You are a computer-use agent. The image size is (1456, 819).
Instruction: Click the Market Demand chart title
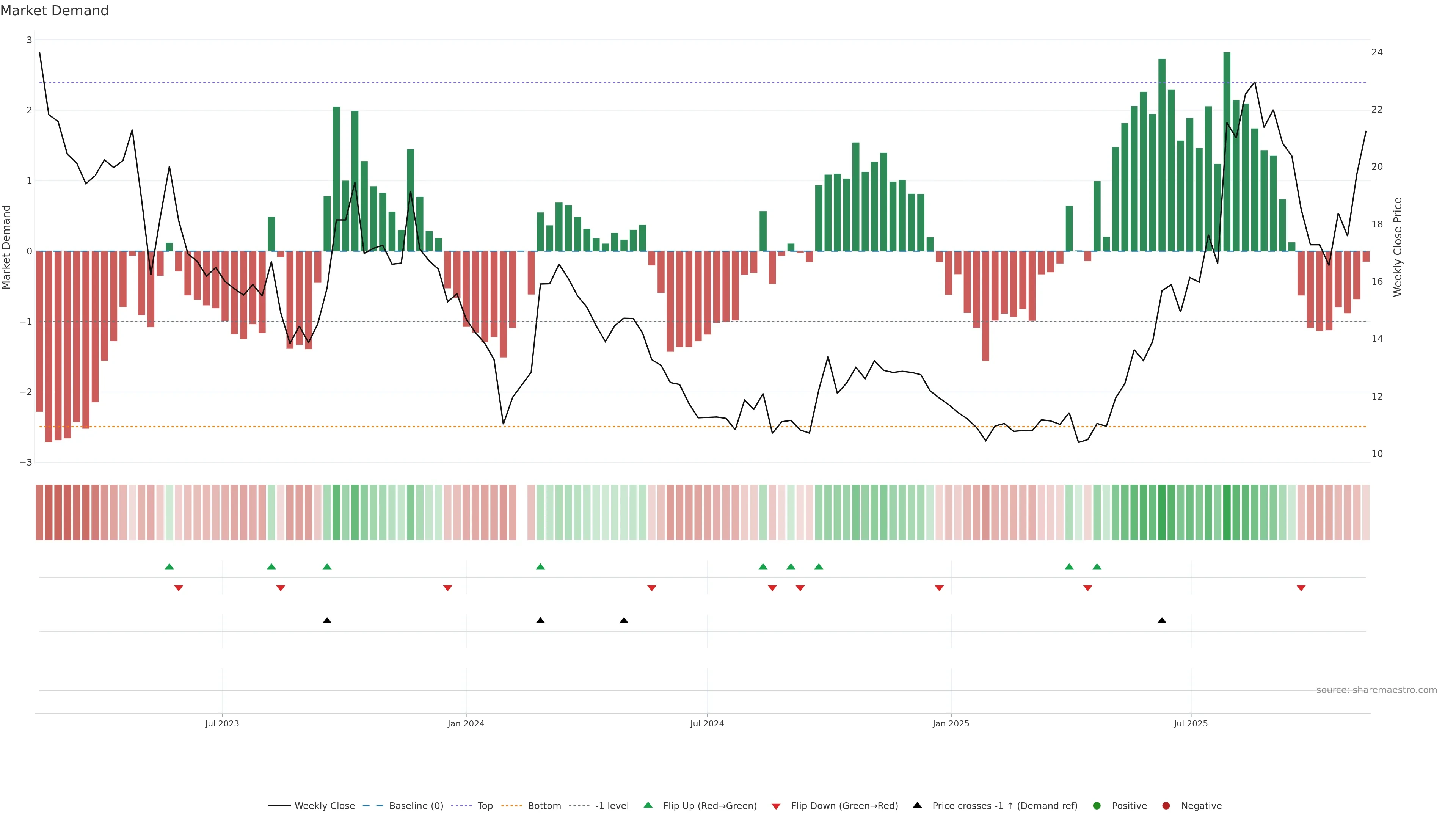click(54, 11)
